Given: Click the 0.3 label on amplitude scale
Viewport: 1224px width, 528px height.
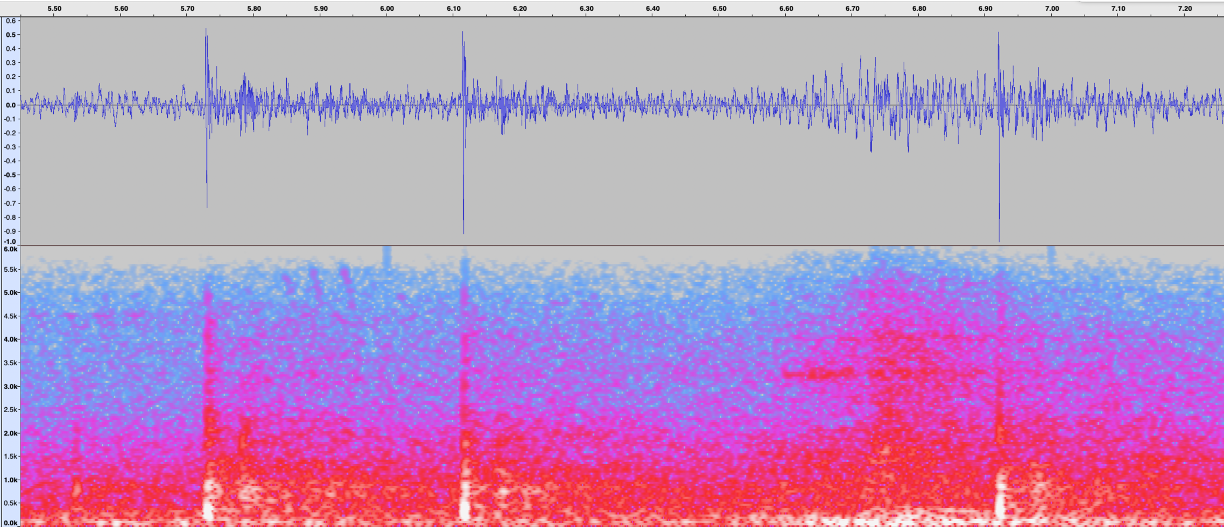Looking at the screenshot, I should click(x=10, y=62).
